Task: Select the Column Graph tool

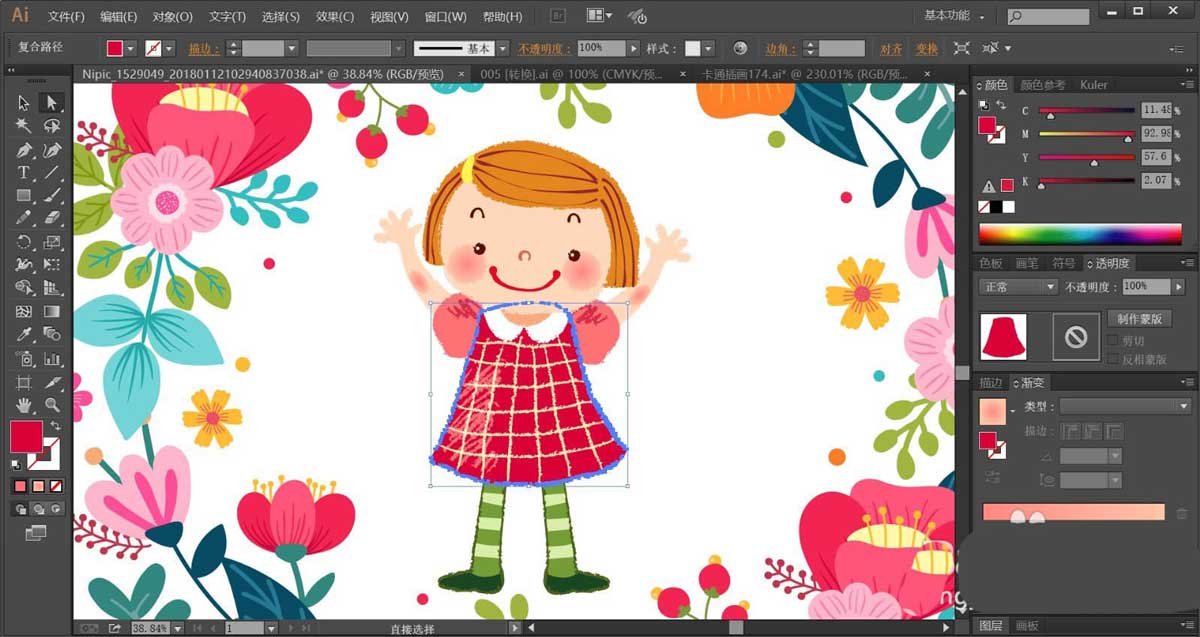Action: click(x=51, y=359)
